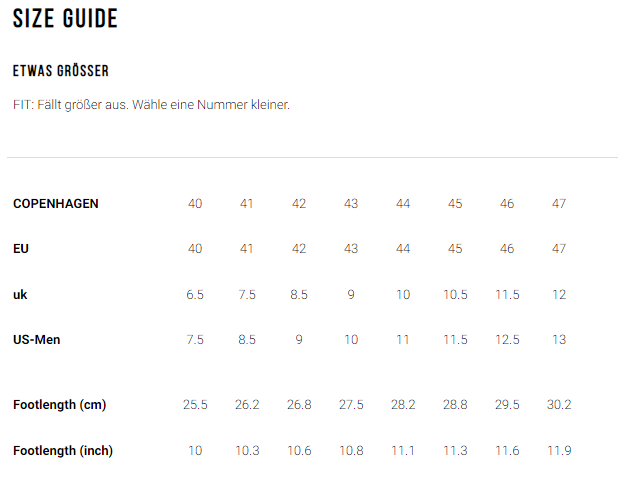This screenshot has height=480, width=625.
Task: Click the uk row label
Action: 20,295
